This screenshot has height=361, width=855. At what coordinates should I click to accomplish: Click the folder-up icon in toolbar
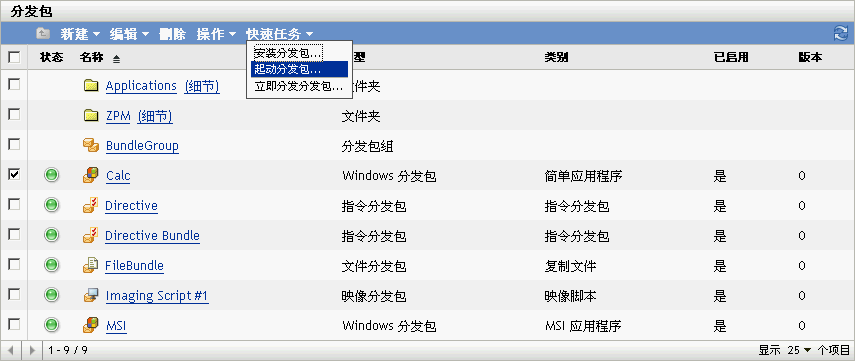click(x=43, y=34)
